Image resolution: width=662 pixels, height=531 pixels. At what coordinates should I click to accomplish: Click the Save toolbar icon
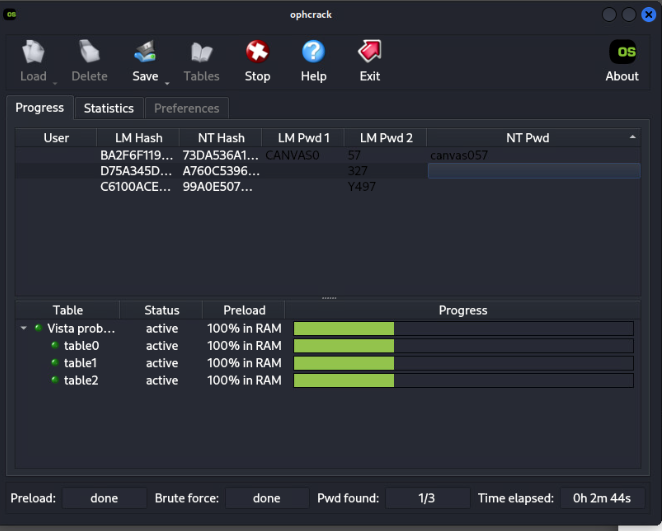pos(145,53)
